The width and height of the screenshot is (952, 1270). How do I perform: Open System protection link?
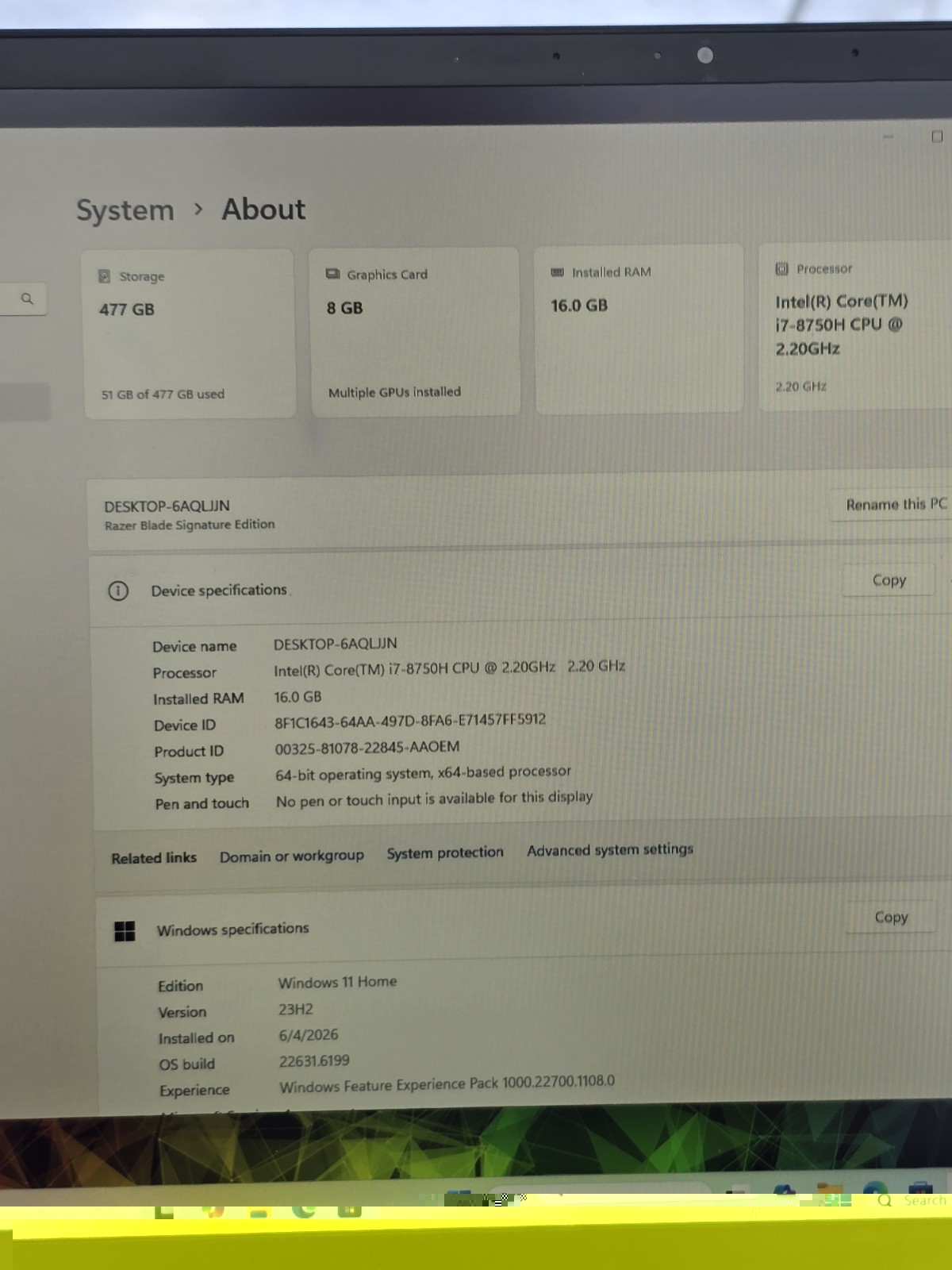pyautogui.click(x=445, y=853)
